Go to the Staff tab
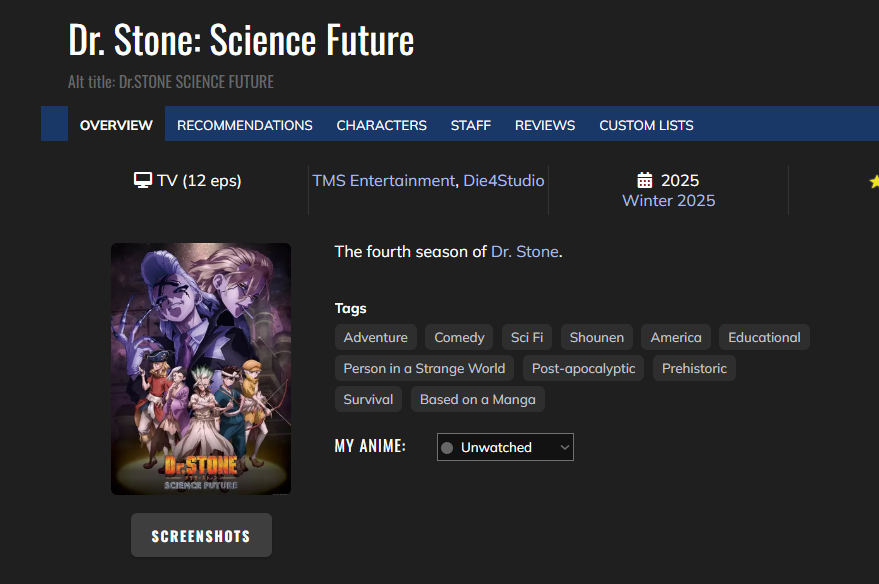 click(471, 125)
